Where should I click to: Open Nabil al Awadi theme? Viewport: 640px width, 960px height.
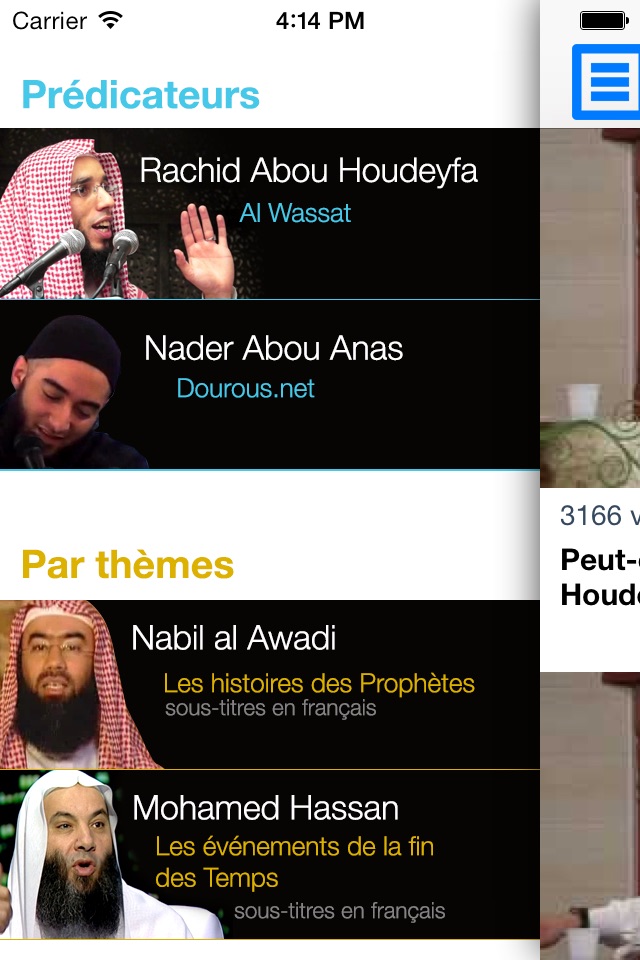tap(269, 684)
